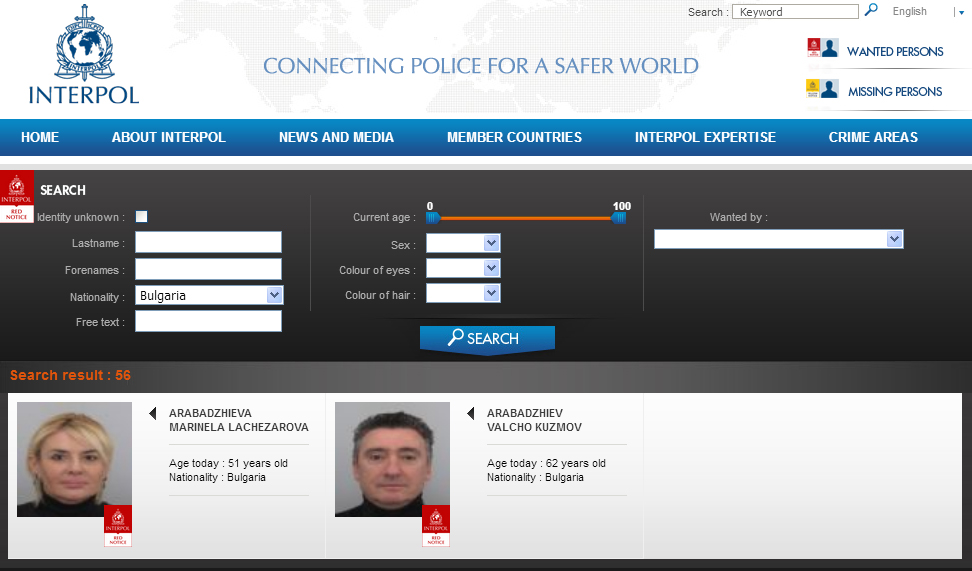972x571 pixels.
Task: Open the MISSING PERSONS link
Action: (895, 92)
